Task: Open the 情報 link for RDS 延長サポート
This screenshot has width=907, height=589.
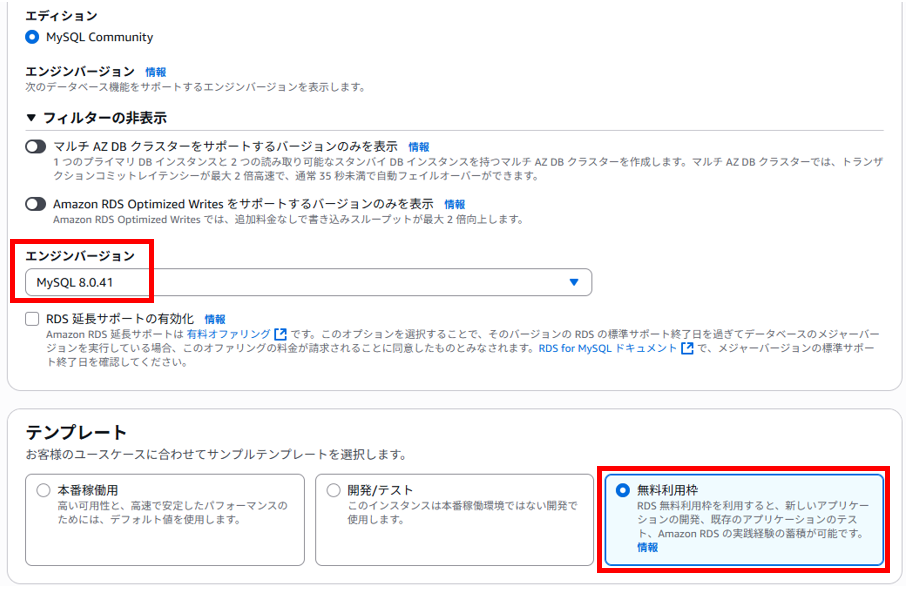Action: coord(215,319)
